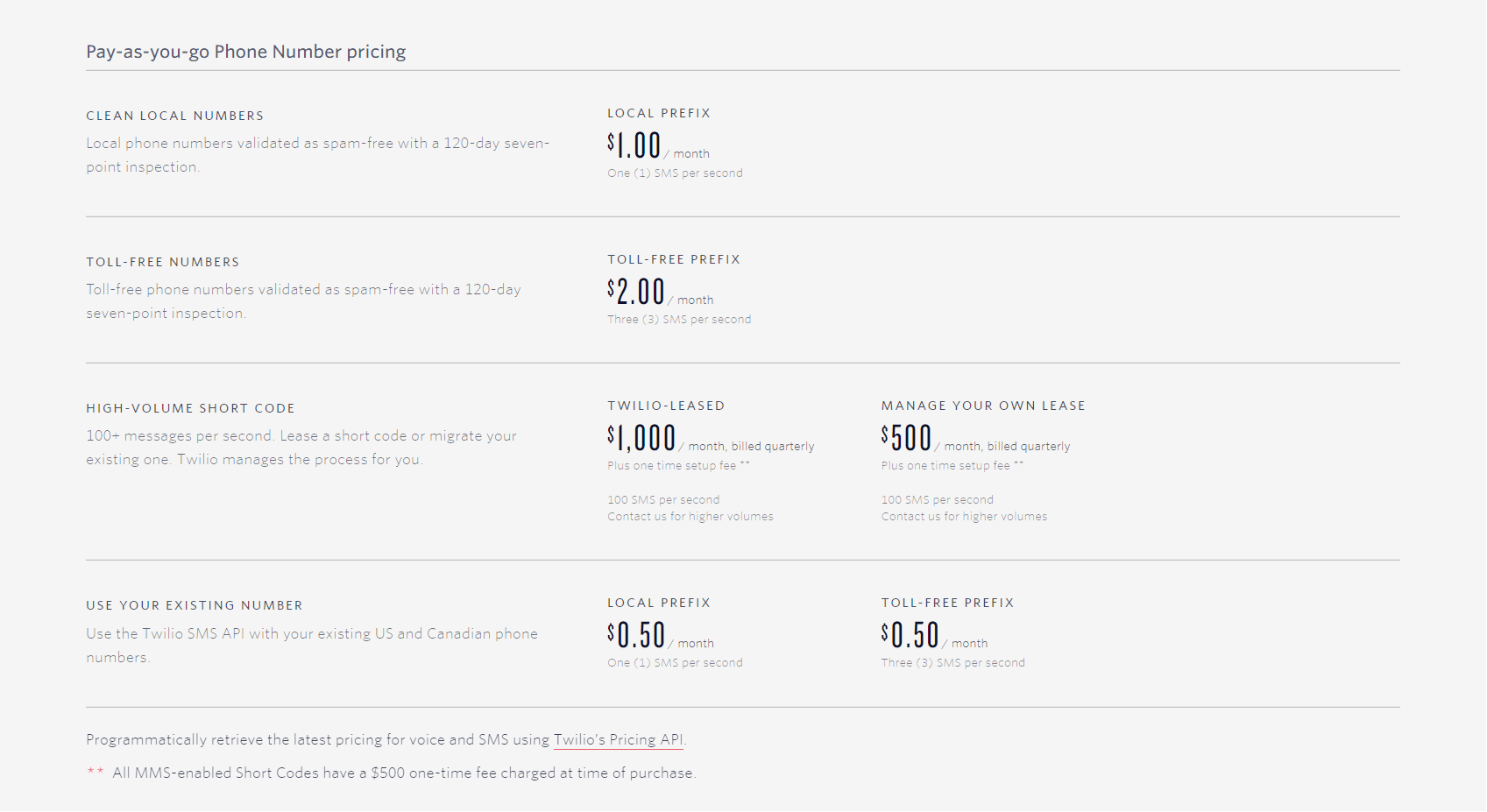Select the $500 manage-your-own-lease price
Image resolution: width=1487 pixels, height=812 pixels.
click(906, 438)
